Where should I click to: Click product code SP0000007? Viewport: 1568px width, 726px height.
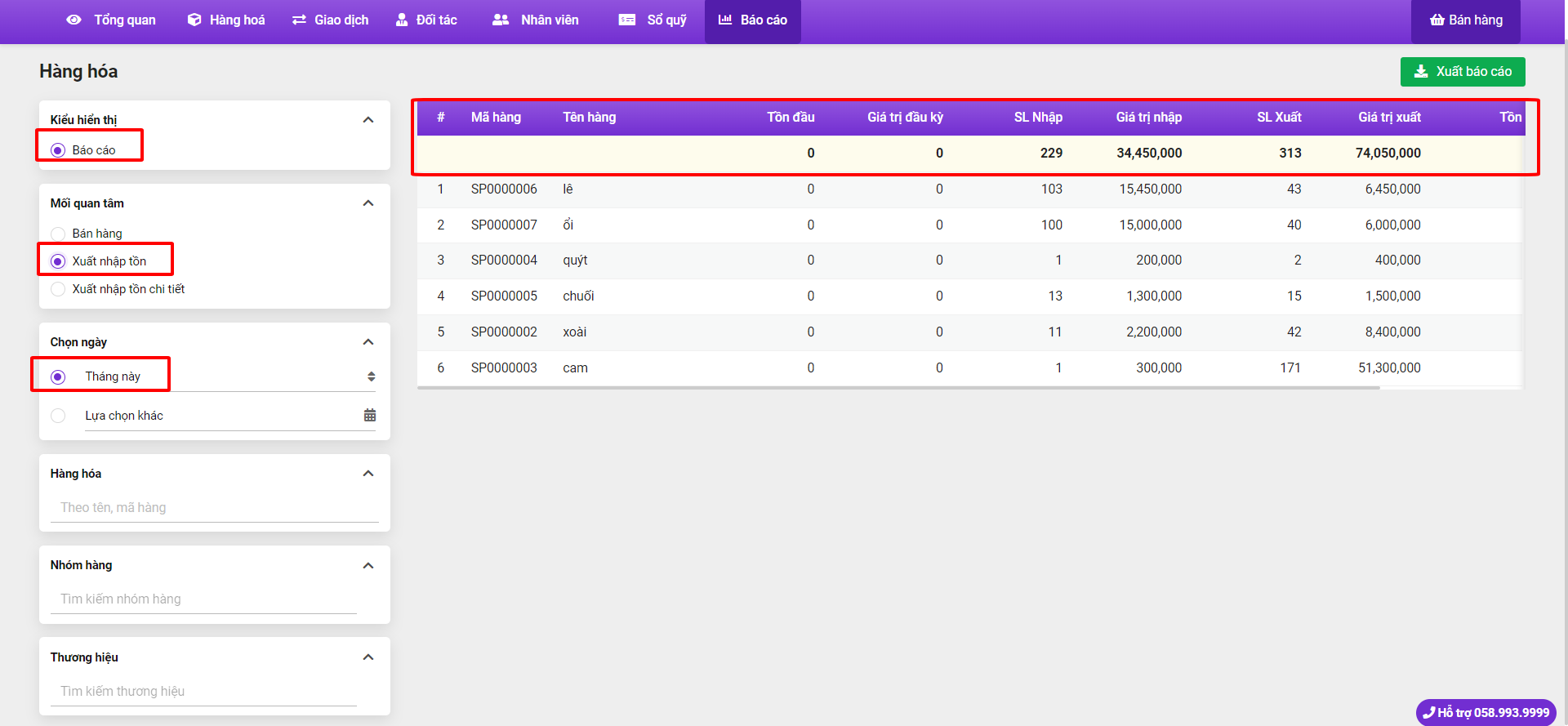504,225
